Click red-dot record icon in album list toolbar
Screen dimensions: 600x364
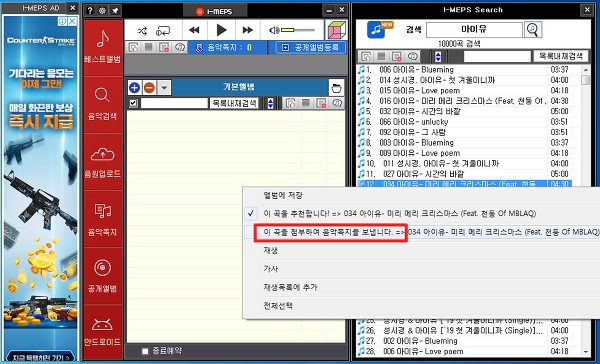[x=321, y=103]
